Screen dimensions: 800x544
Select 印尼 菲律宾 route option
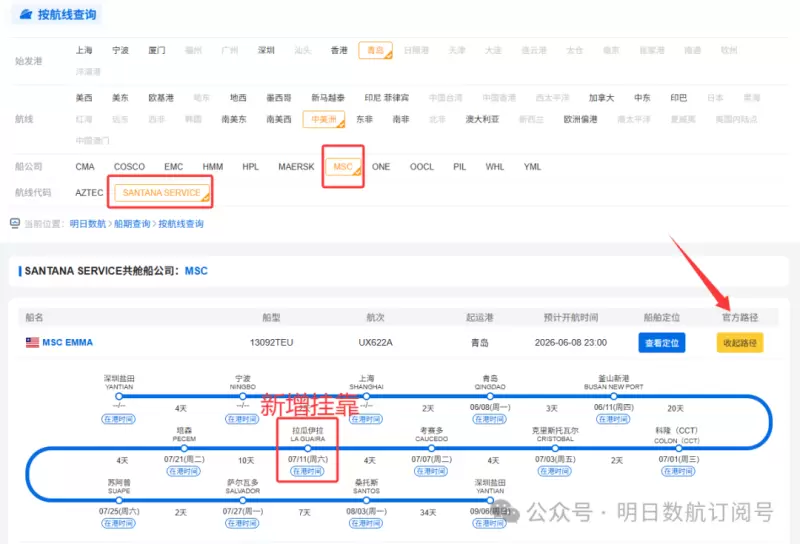[386, 97]
